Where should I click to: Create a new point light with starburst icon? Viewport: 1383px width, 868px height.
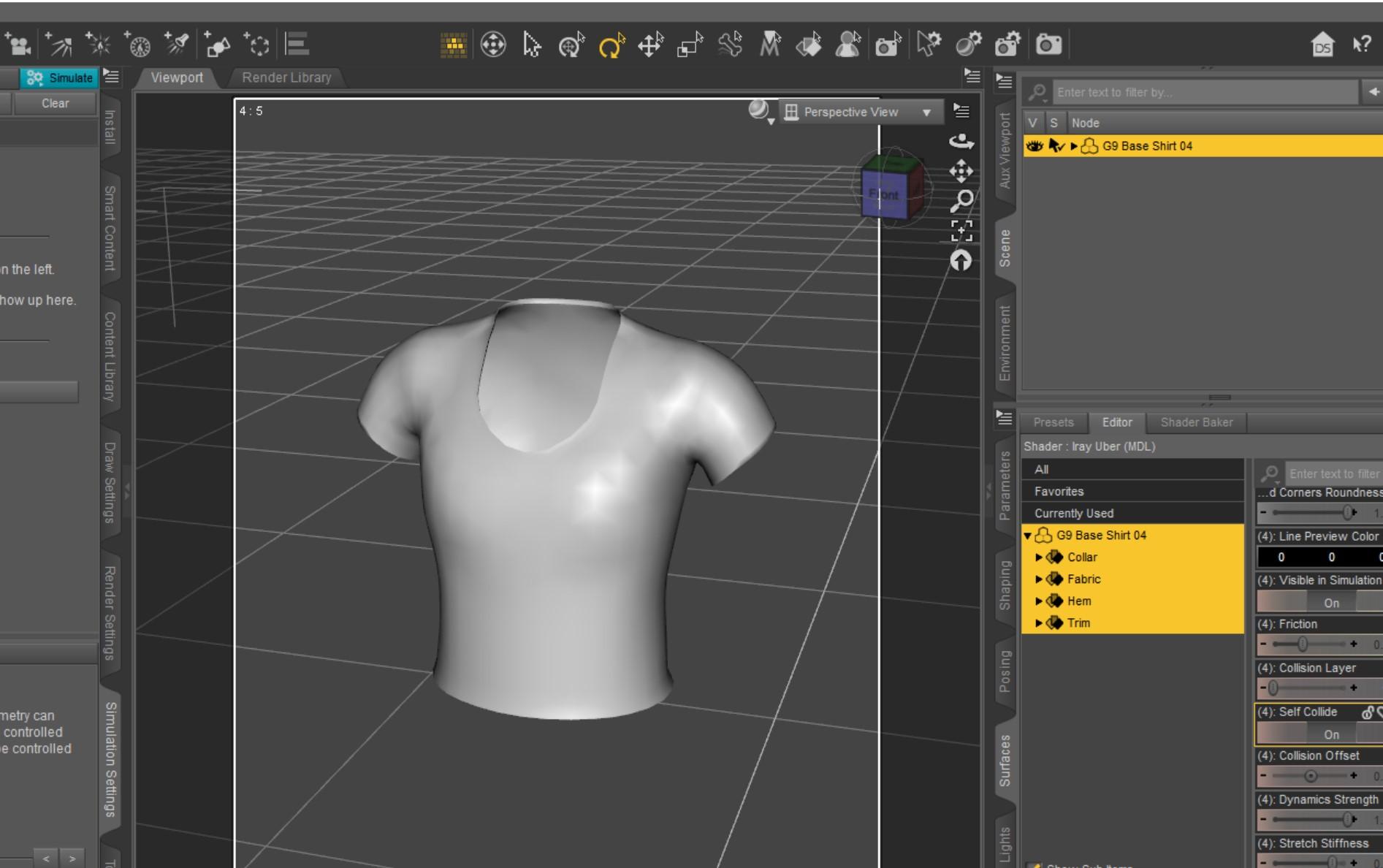point(98,45)
